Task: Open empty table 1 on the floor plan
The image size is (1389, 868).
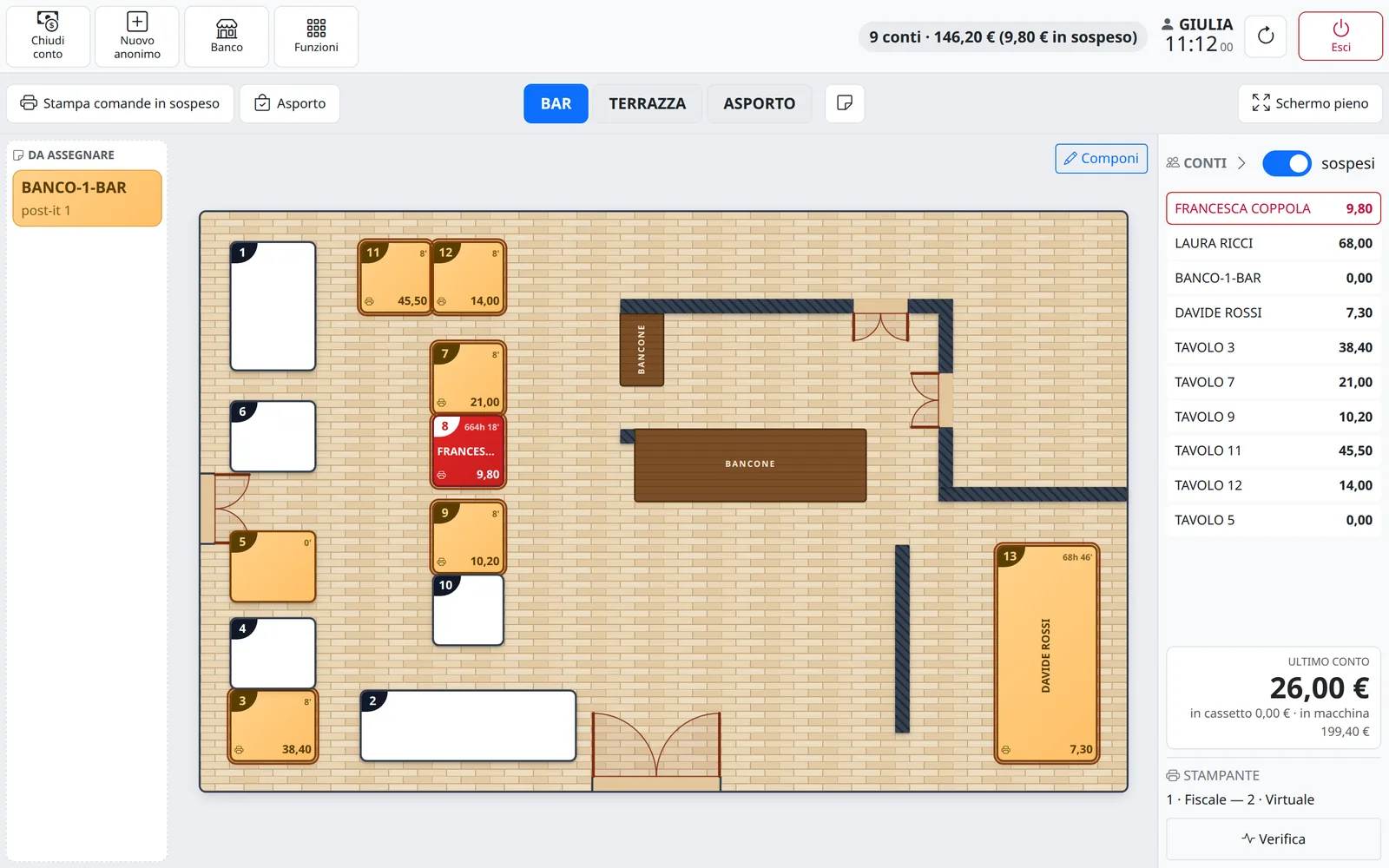Action: click(x=273, y=306)
